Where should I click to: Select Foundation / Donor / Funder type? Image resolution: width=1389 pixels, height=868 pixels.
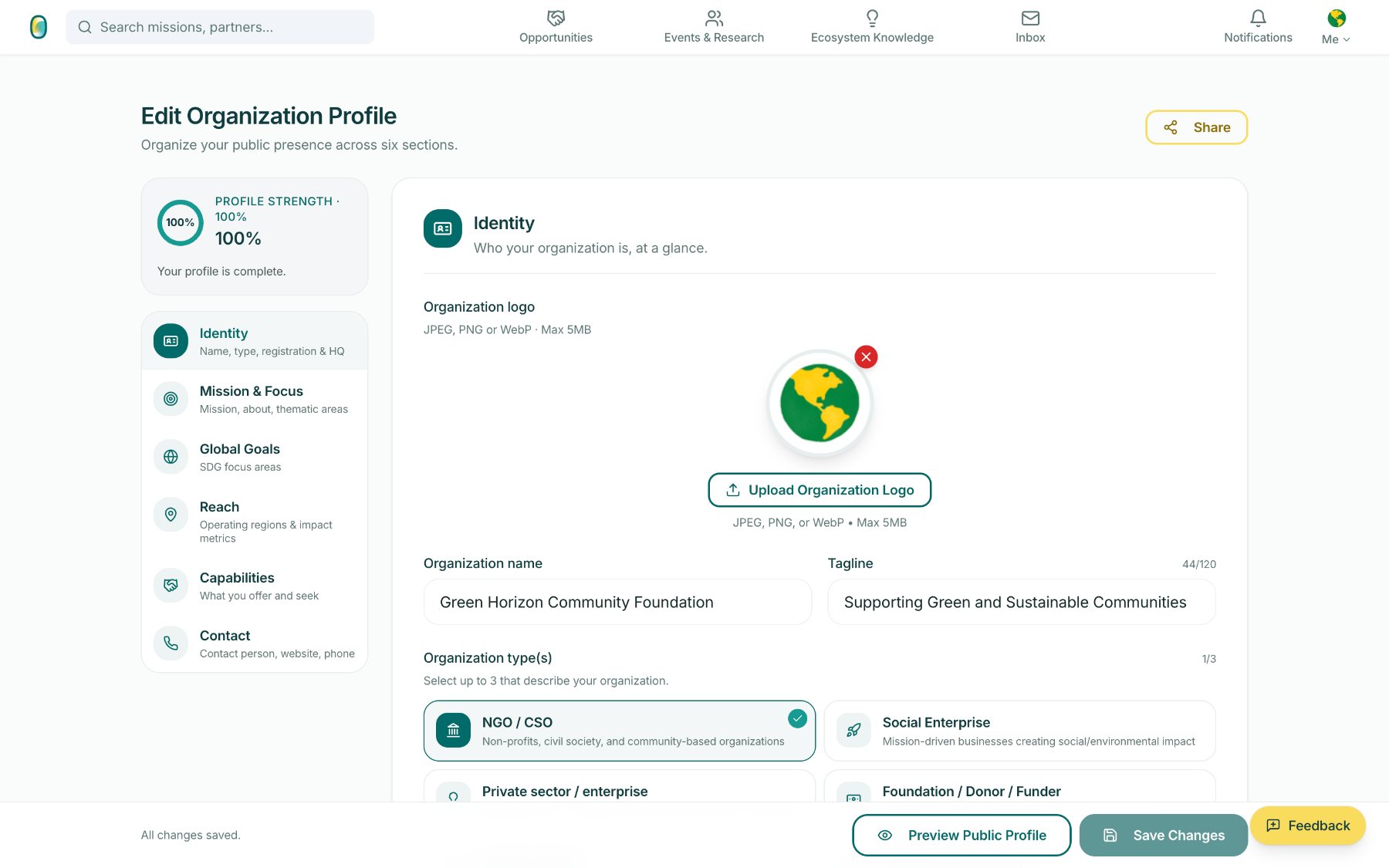point(1019,786)
